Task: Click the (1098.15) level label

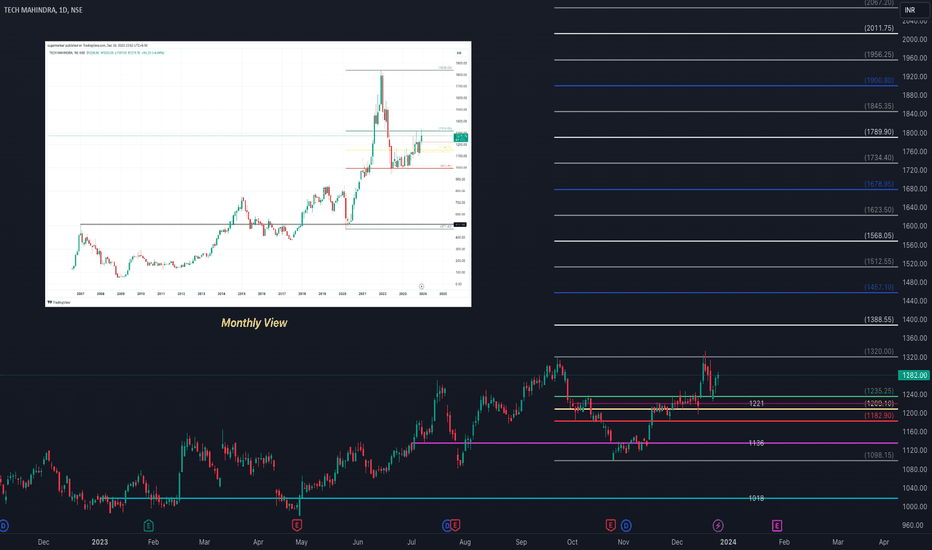Action: click(x=879, y=455)
